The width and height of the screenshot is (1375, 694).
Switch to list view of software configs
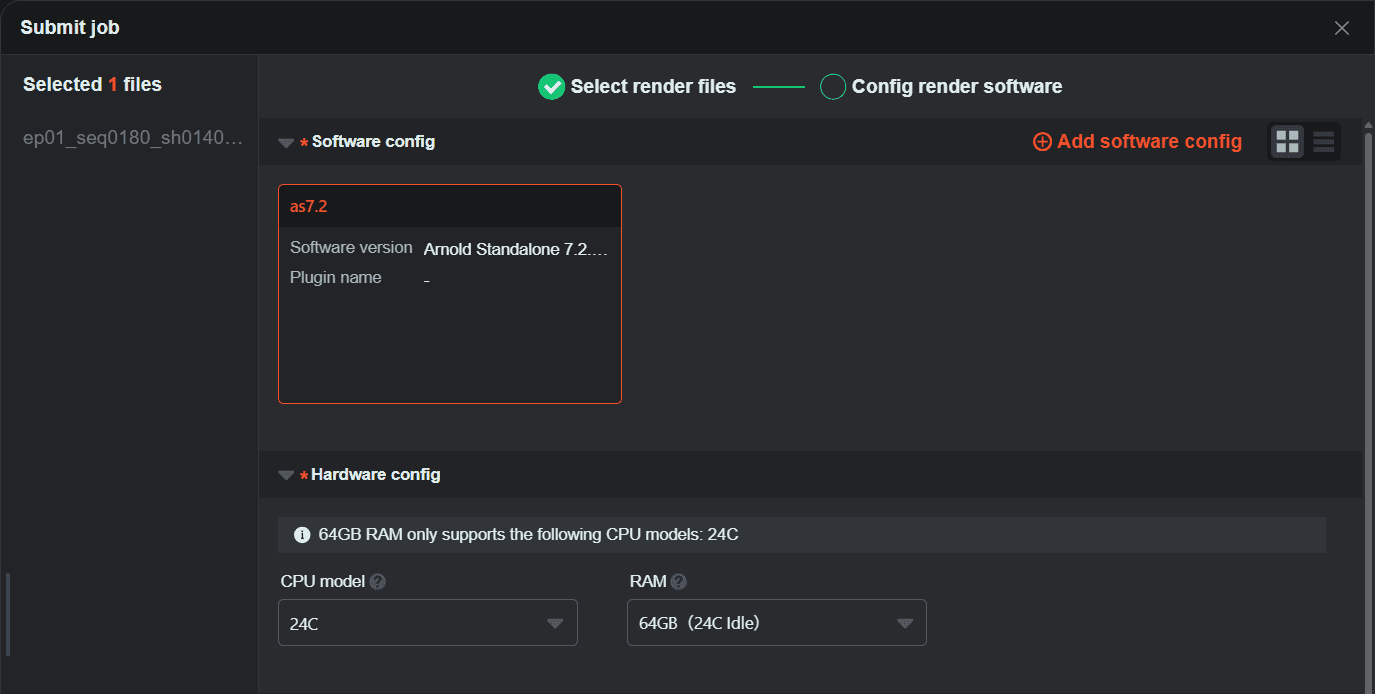tap(1323, 142)
